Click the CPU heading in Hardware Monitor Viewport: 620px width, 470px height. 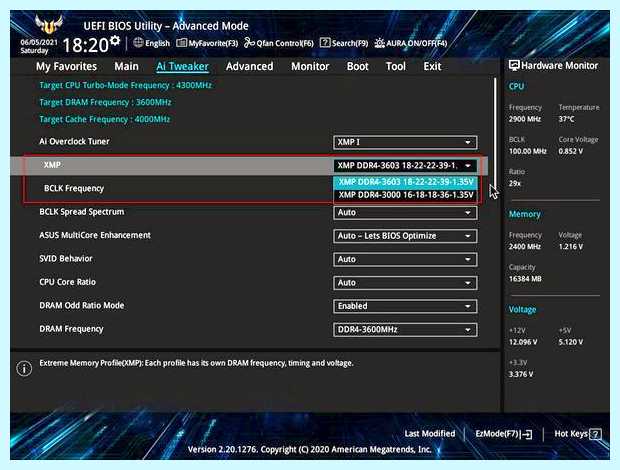pos(516,86)
